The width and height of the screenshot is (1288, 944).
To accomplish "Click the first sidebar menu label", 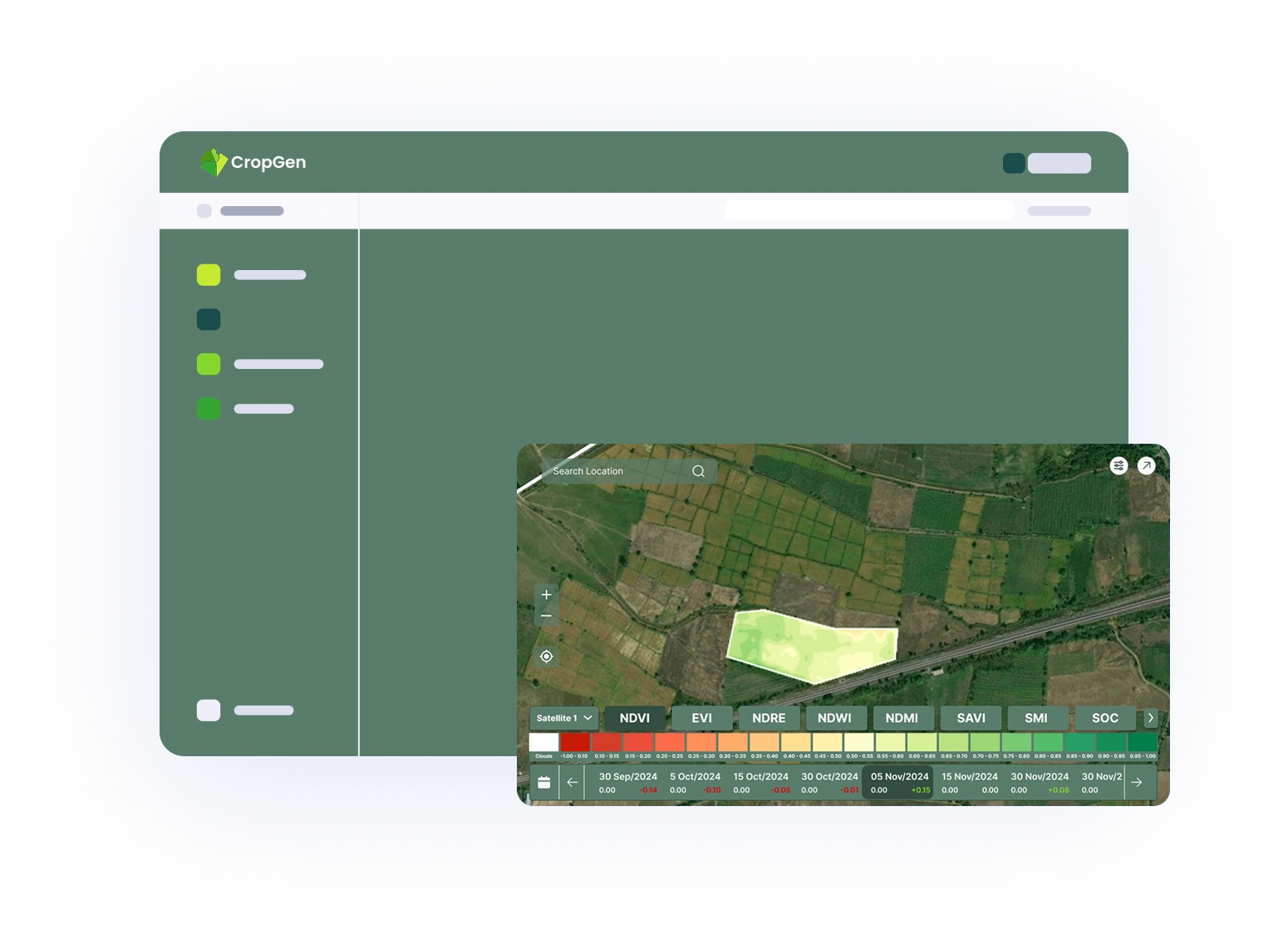I will click(x=270, y=275).
